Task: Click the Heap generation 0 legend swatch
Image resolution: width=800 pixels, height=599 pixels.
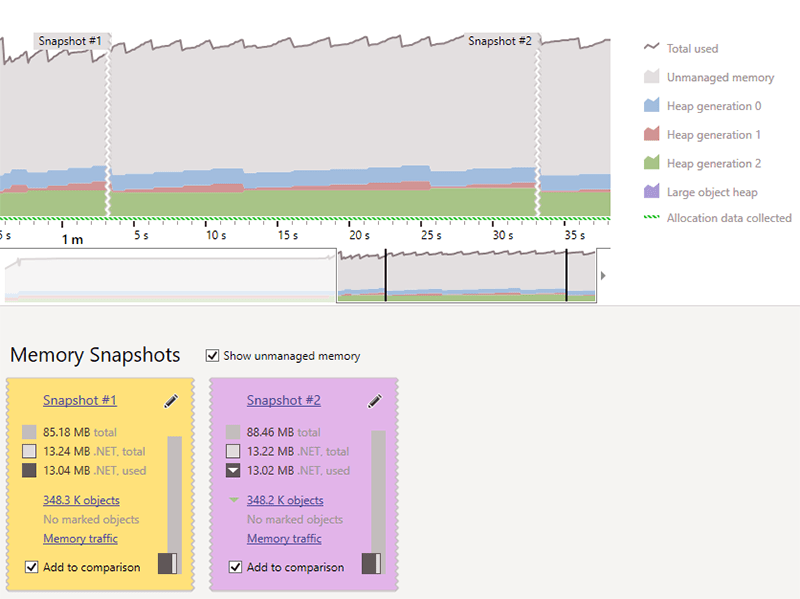Action: pos(651,106)
